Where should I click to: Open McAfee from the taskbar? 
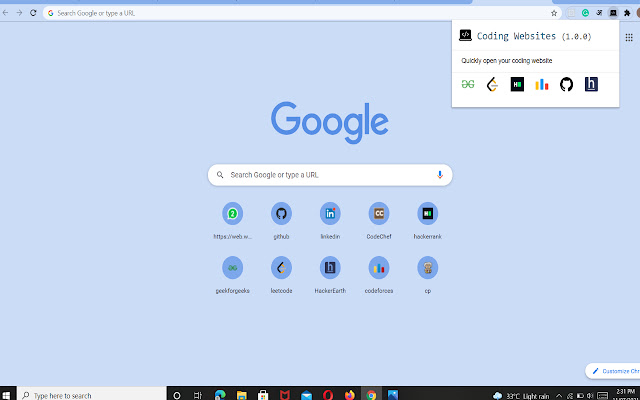[285, 395]
